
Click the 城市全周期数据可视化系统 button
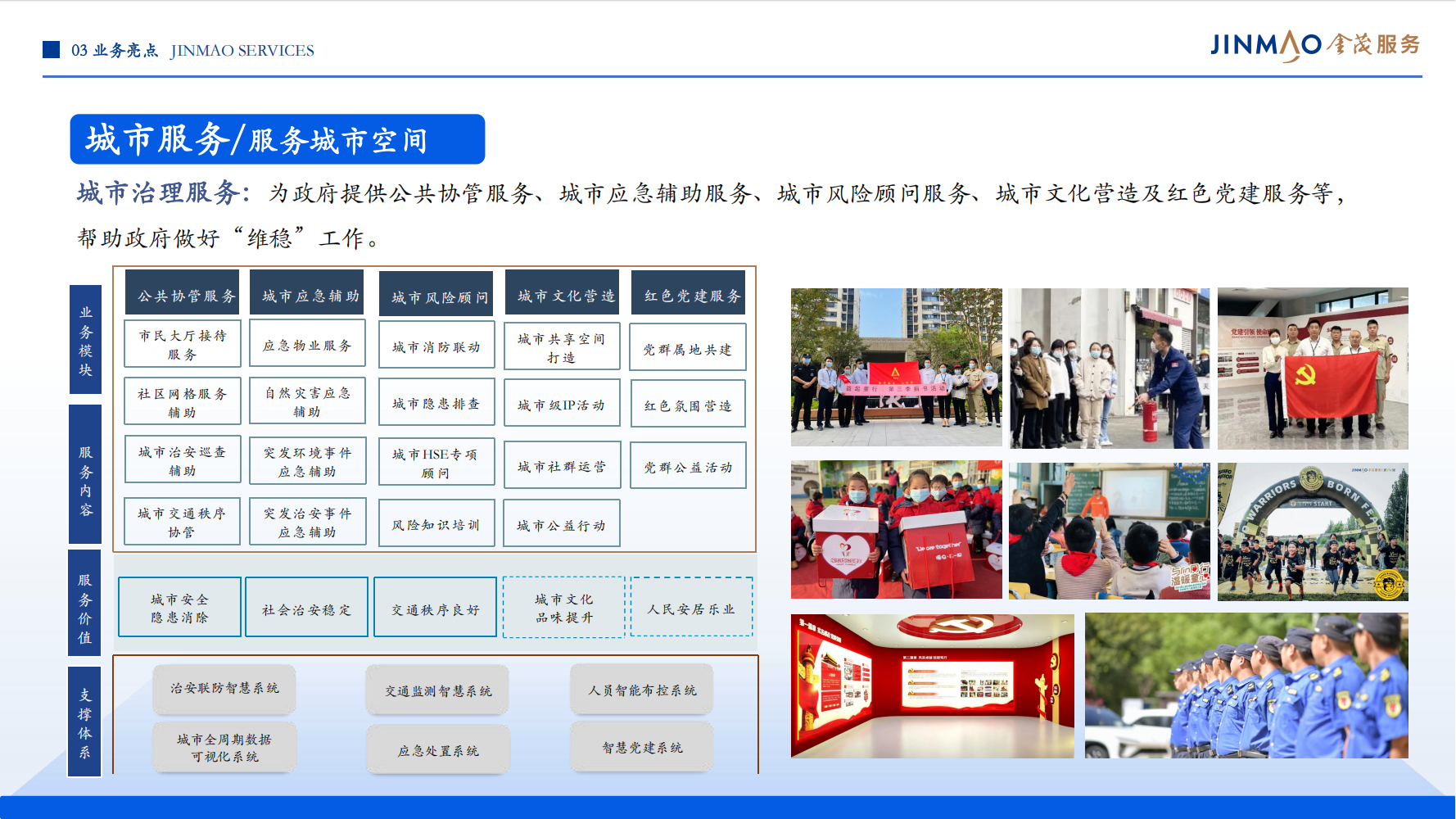point(224,747)
